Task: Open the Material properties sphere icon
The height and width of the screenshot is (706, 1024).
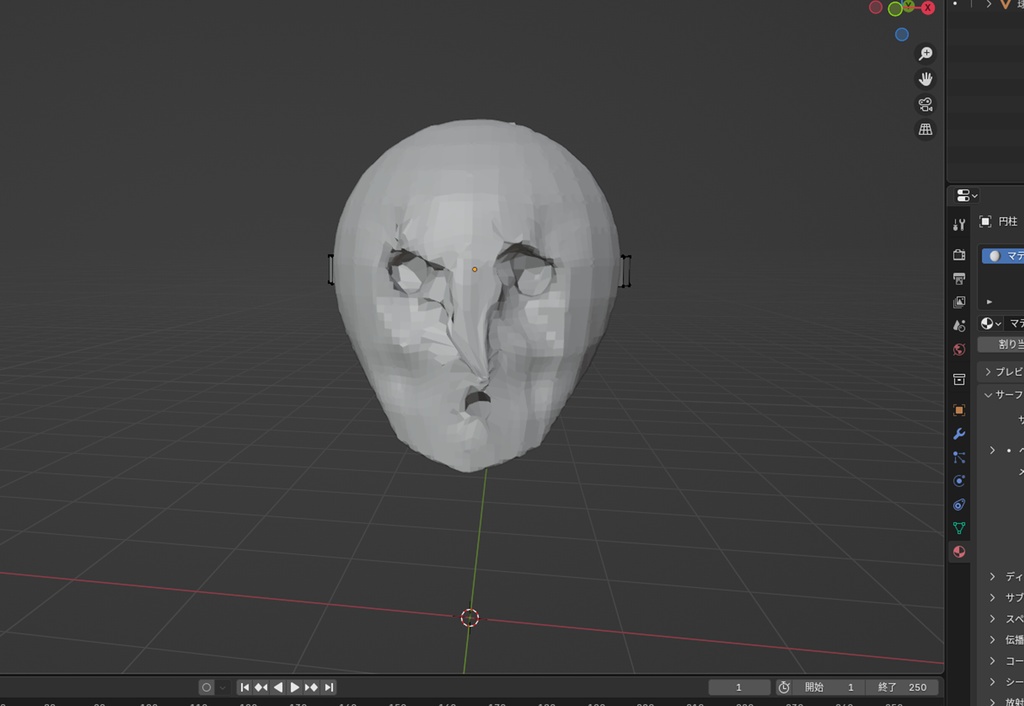Action: pyautogui.click(x=959, y=552)
